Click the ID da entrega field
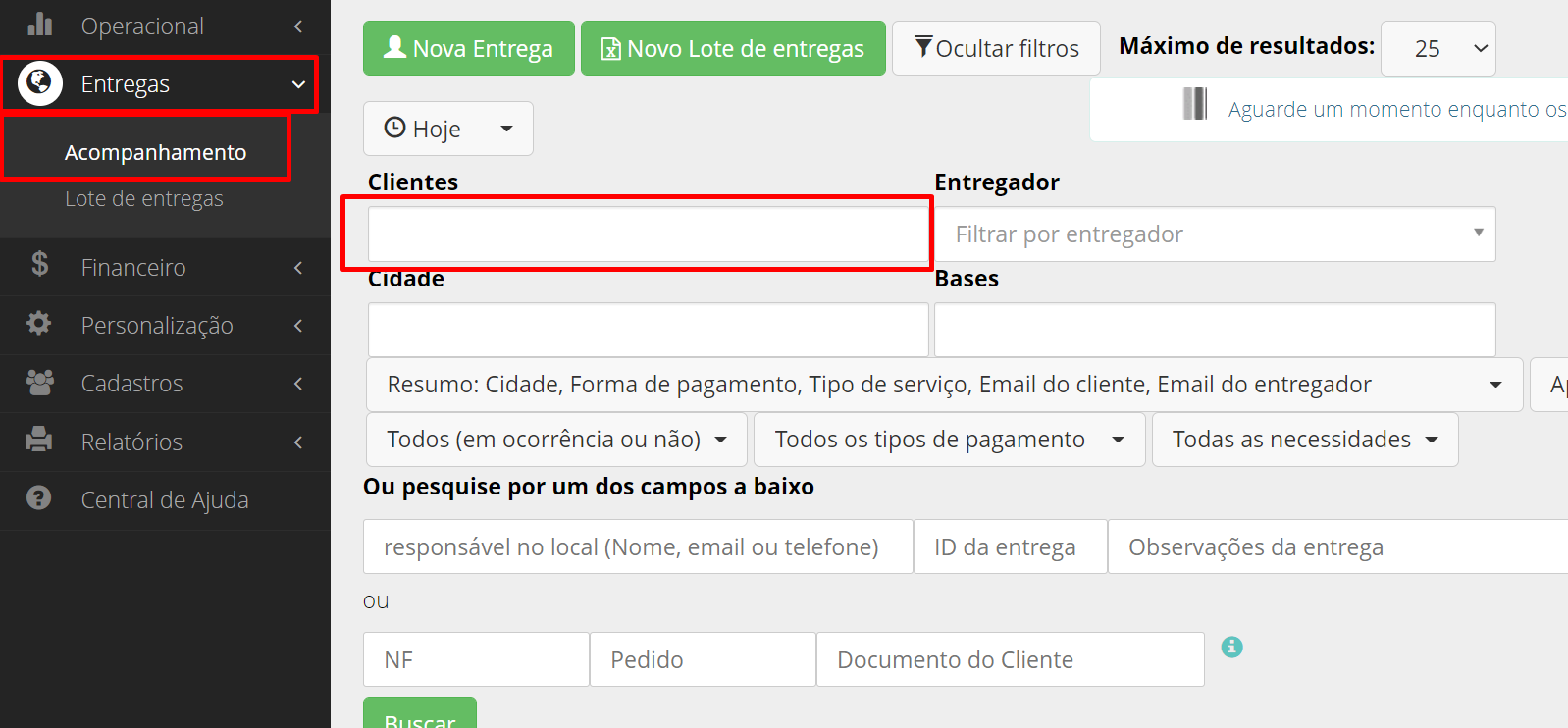 click(x=1011, y=546)
